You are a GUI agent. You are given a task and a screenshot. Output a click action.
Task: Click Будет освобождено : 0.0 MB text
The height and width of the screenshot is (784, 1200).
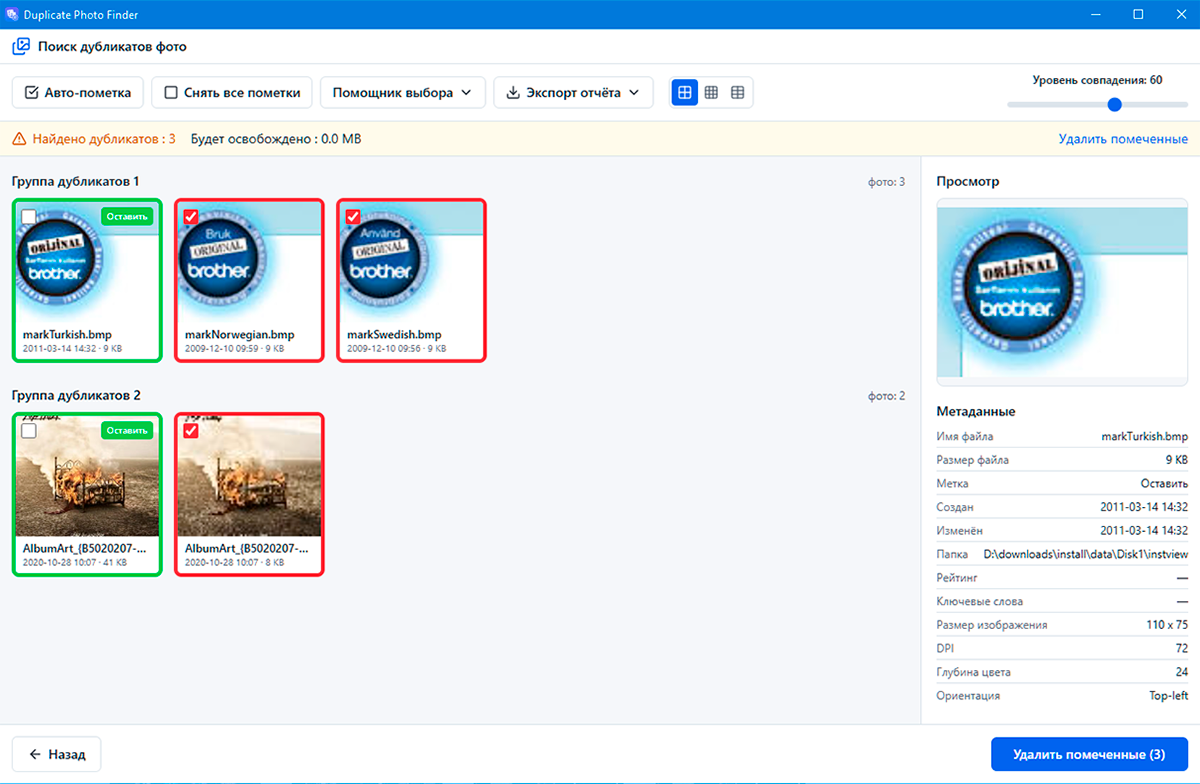[x=276, y=139]
